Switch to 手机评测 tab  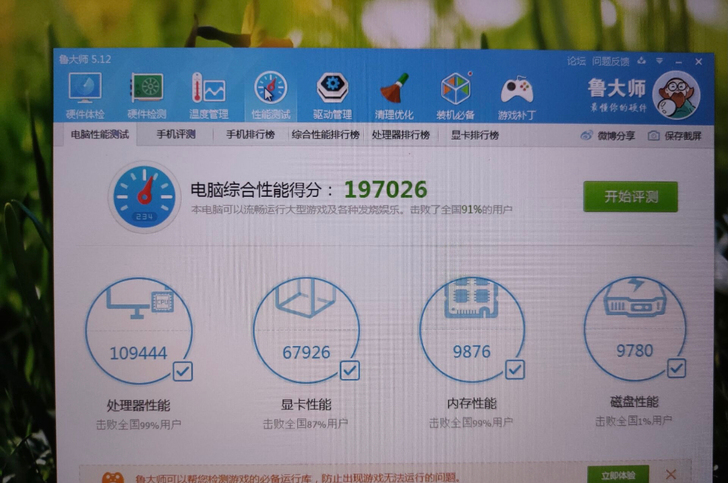pyautogui.click(x=176, y=135)
